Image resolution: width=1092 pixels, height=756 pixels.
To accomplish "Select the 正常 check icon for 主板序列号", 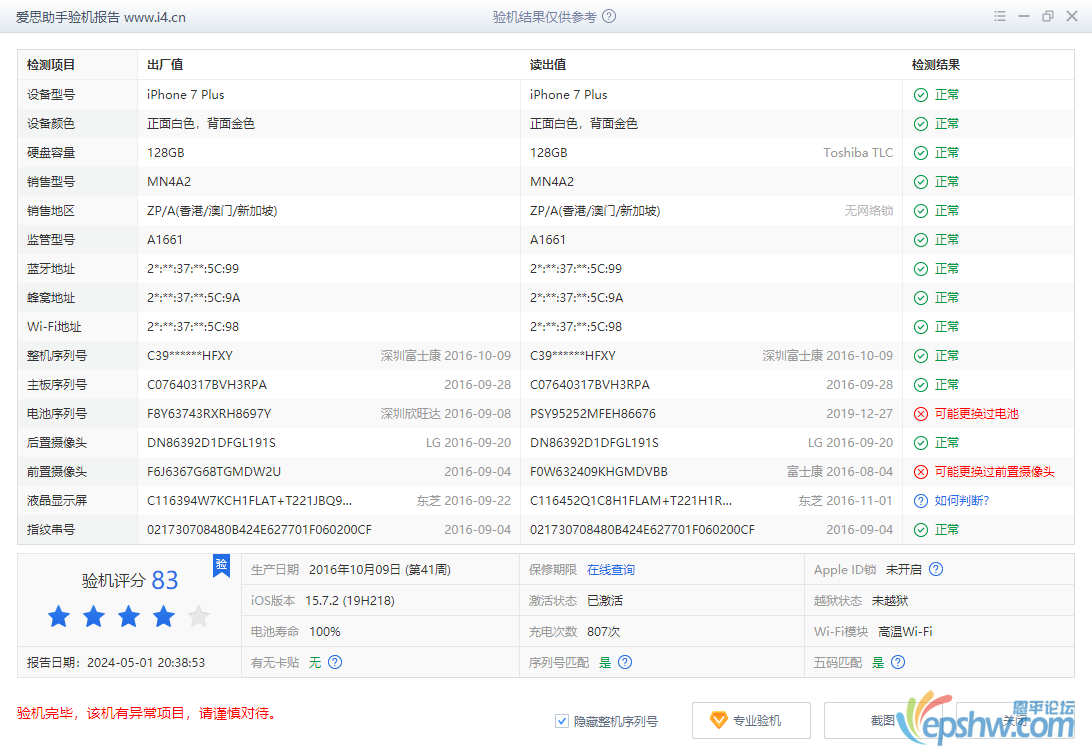I will 921,385.
